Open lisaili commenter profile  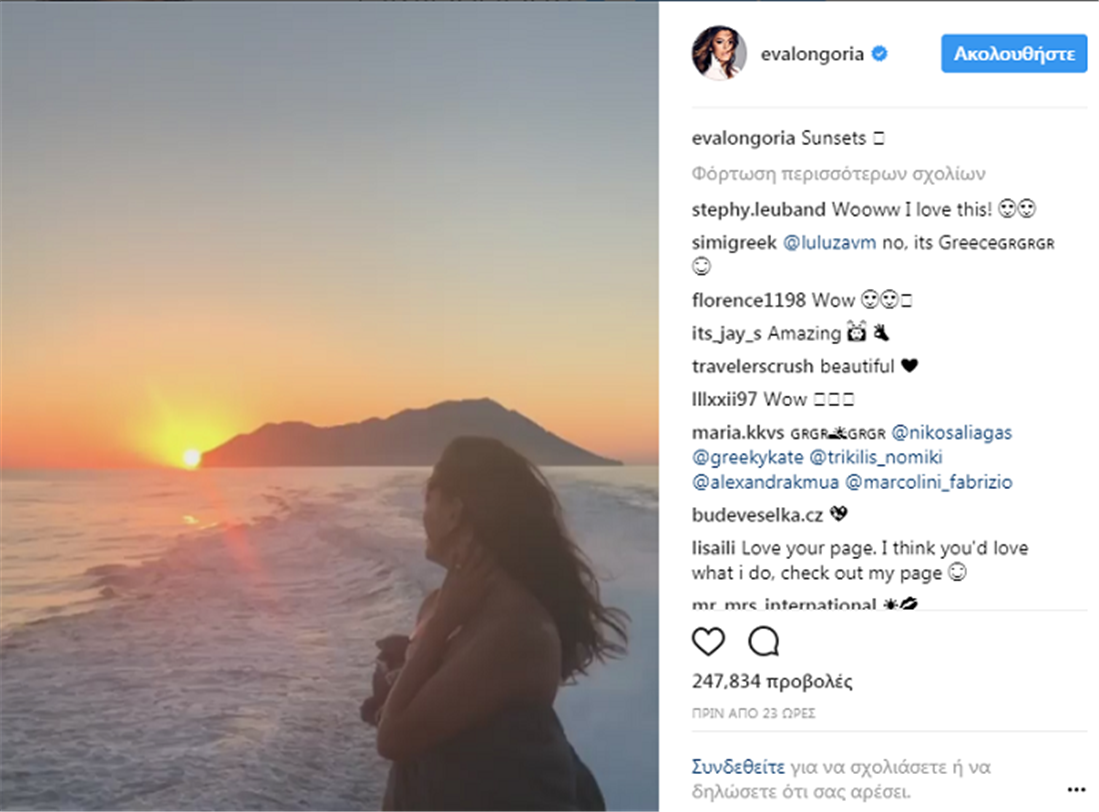point(714,548)
